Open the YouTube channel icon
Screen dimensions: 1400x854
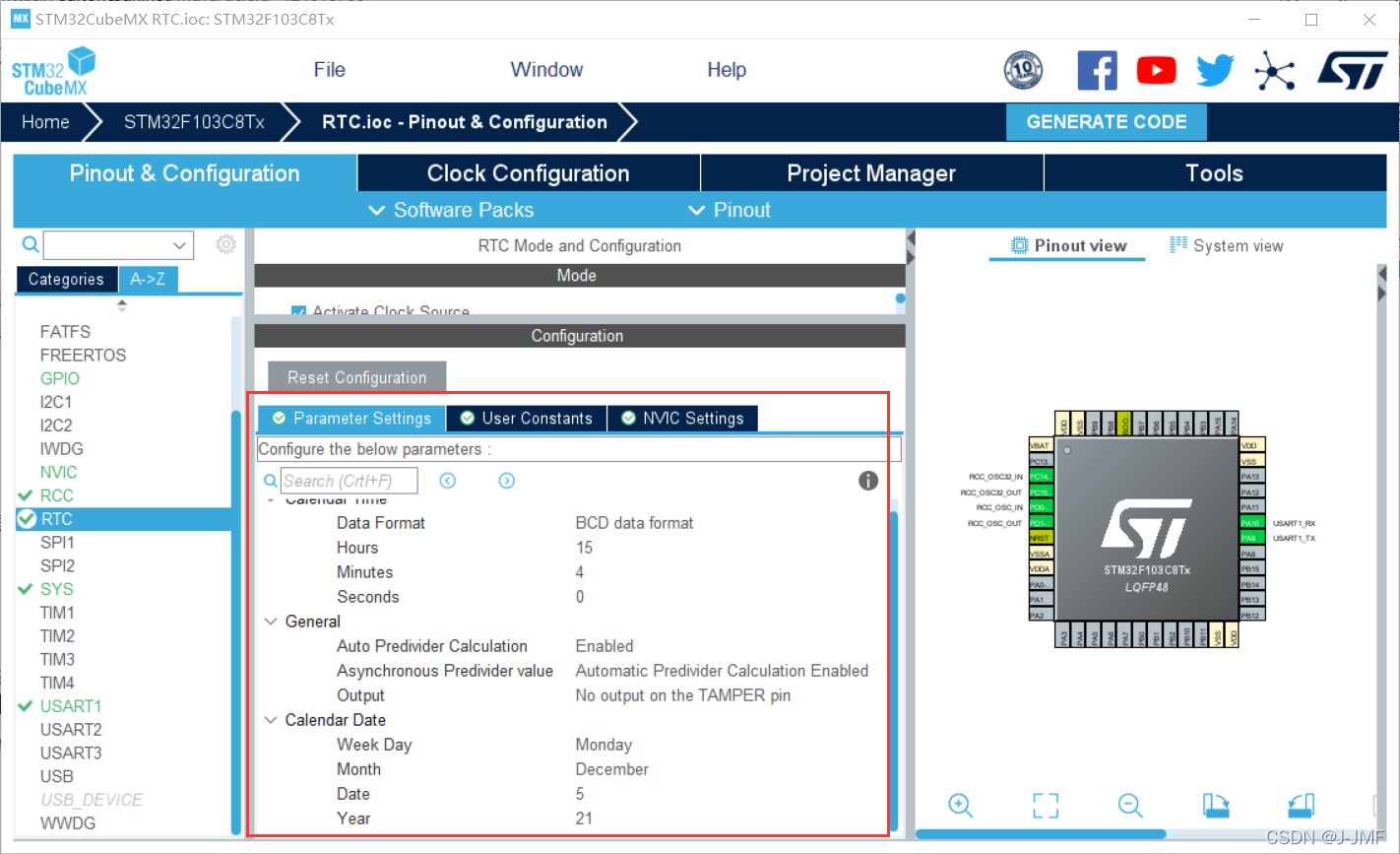(1156, 71)
